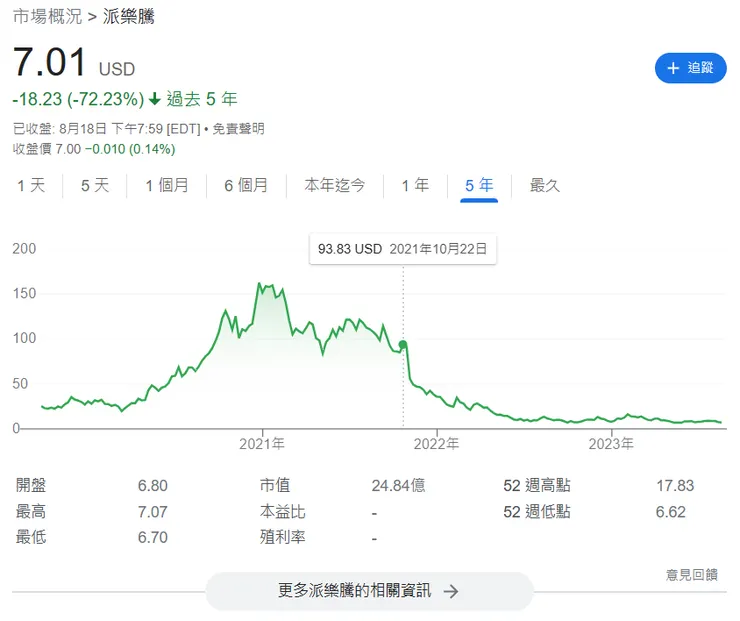The height and width of the screenshot is (621, 740).
Task: Click the 開盤 value 6.80
Action: point(152,486)
